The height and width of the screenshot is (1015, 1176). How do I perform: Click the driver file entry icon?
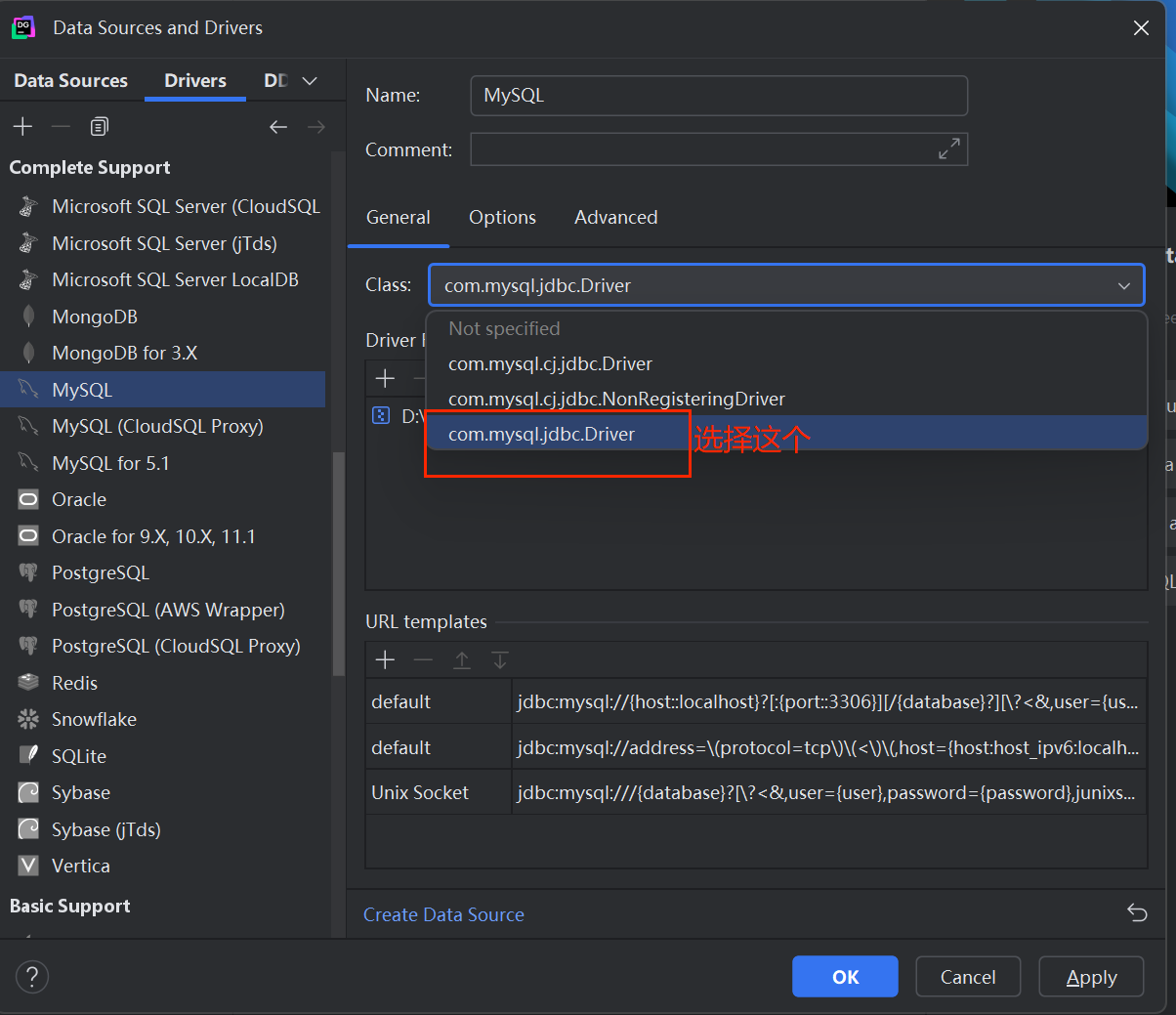click(x=381, y=416)
